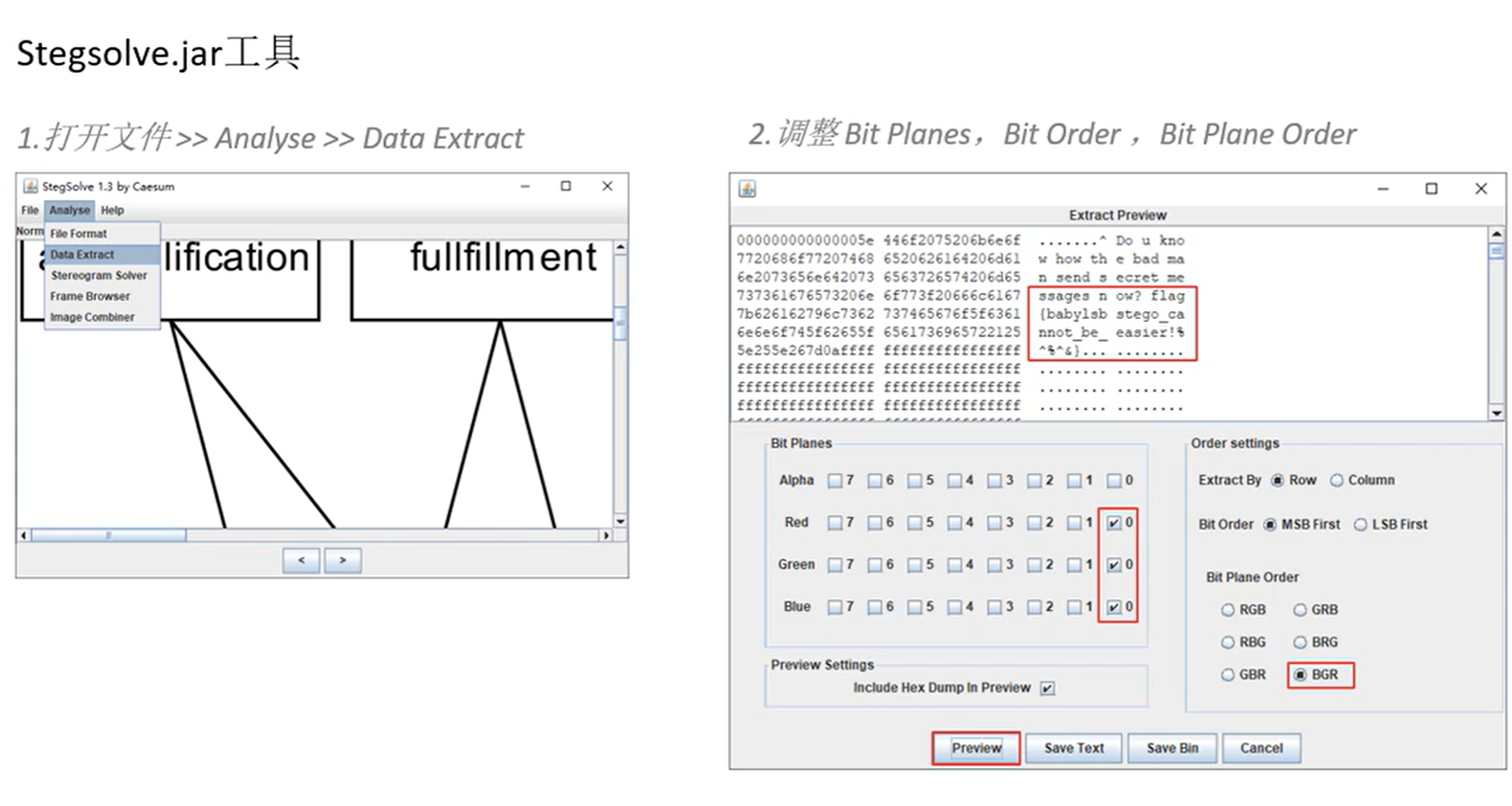Select RGB bit plane order

click(1228, 610)
